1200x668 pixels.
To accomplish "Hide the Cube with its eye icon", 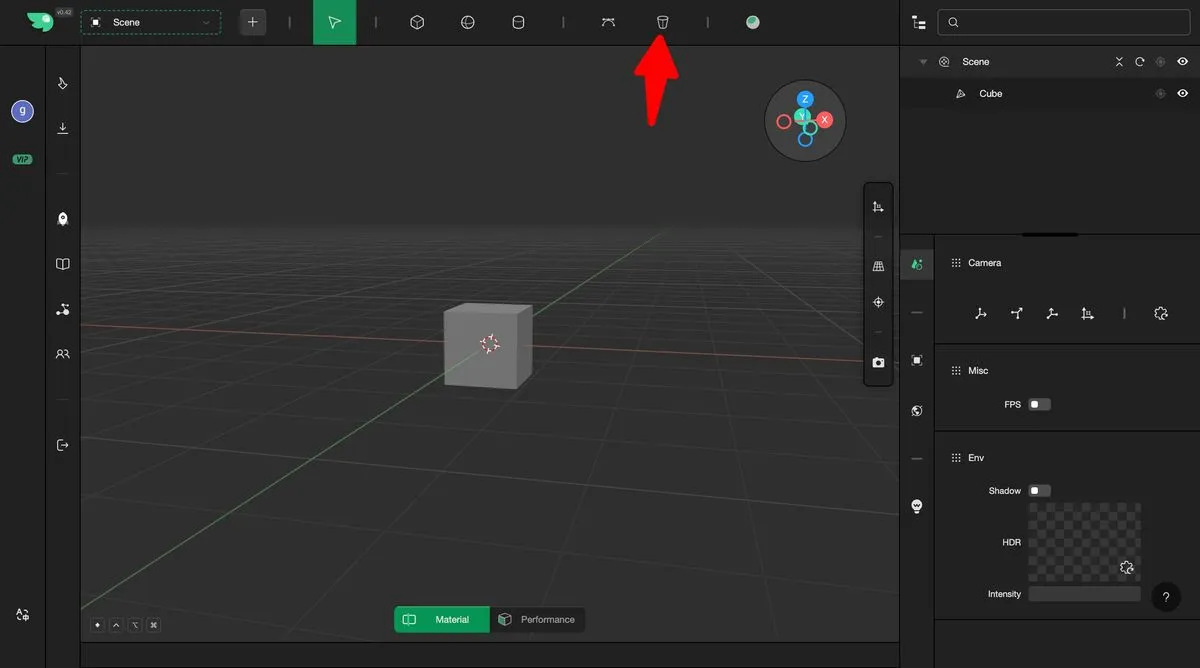I will tap(1183, 94).
